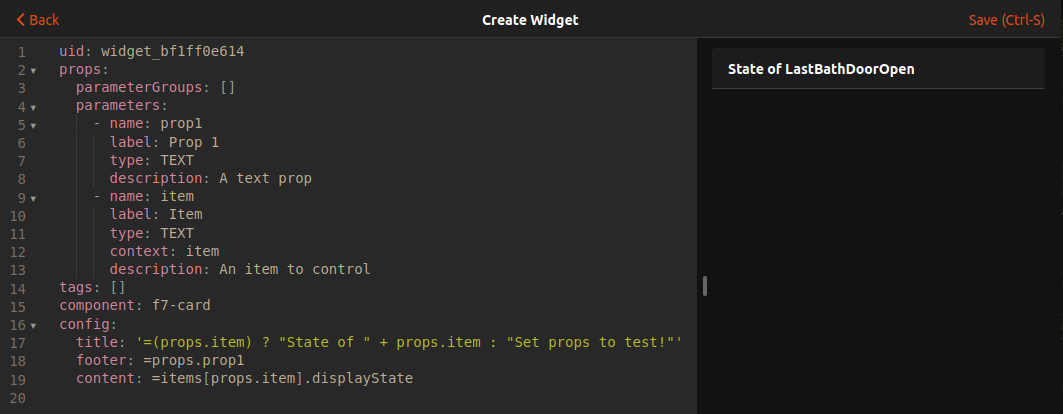Fold the parameters section arrow

(x=33, y=107)
